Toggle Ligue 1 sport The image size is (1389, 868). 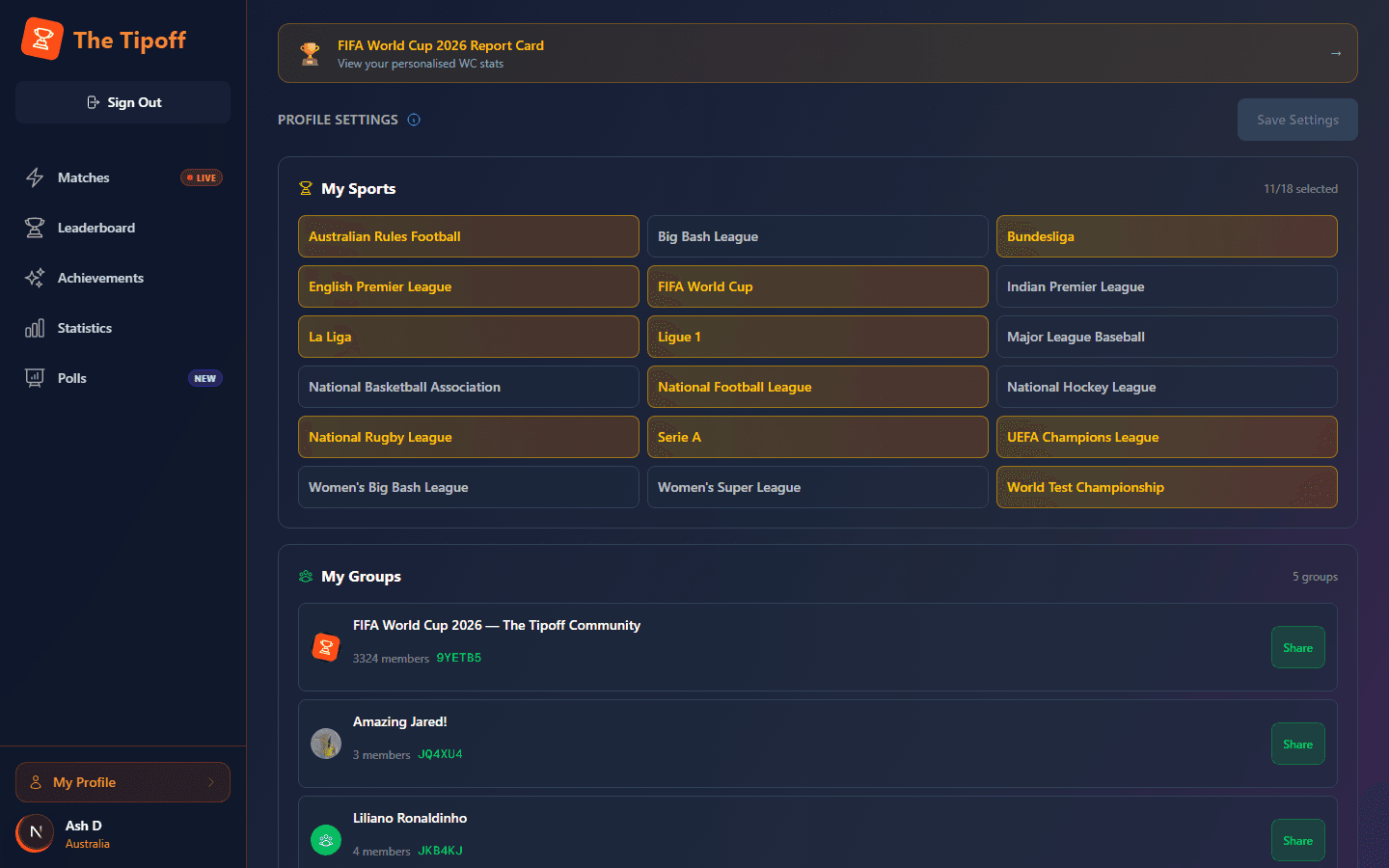(818, 337)
